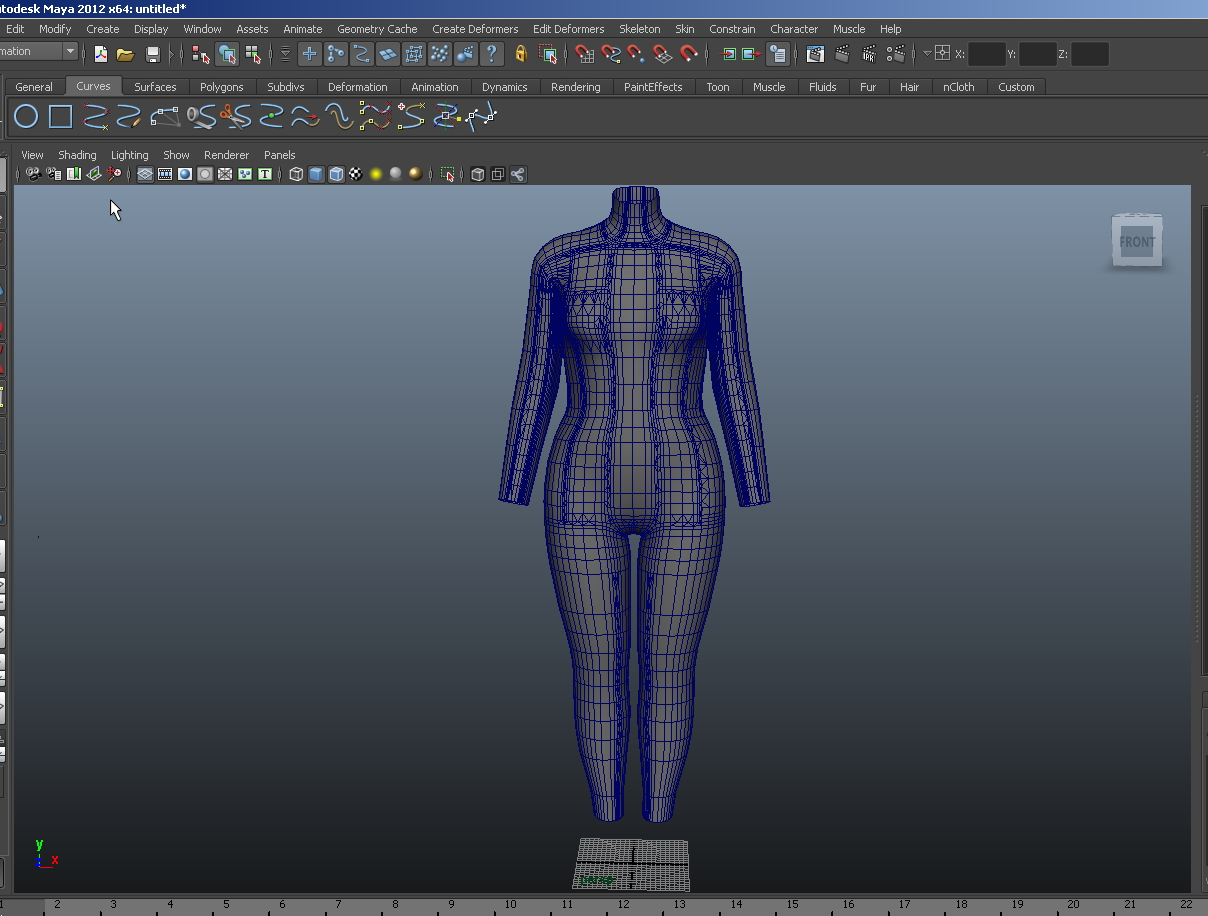Click the question mark help icon
This screenshot has height=916, width=1208.
(491, 54)
